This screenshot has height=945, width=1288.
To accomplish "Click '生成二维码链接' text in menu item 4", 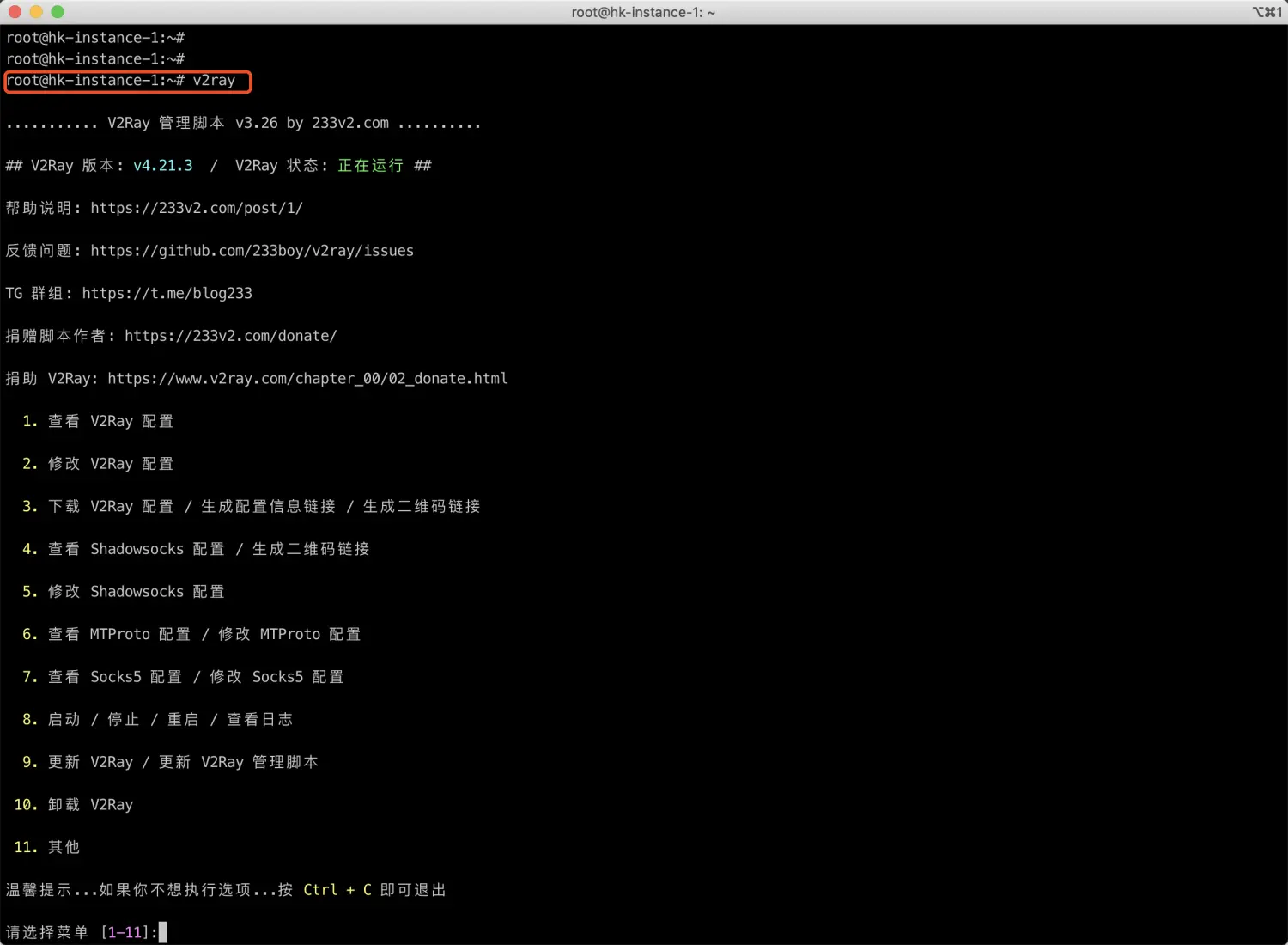I will coord(311,549).
